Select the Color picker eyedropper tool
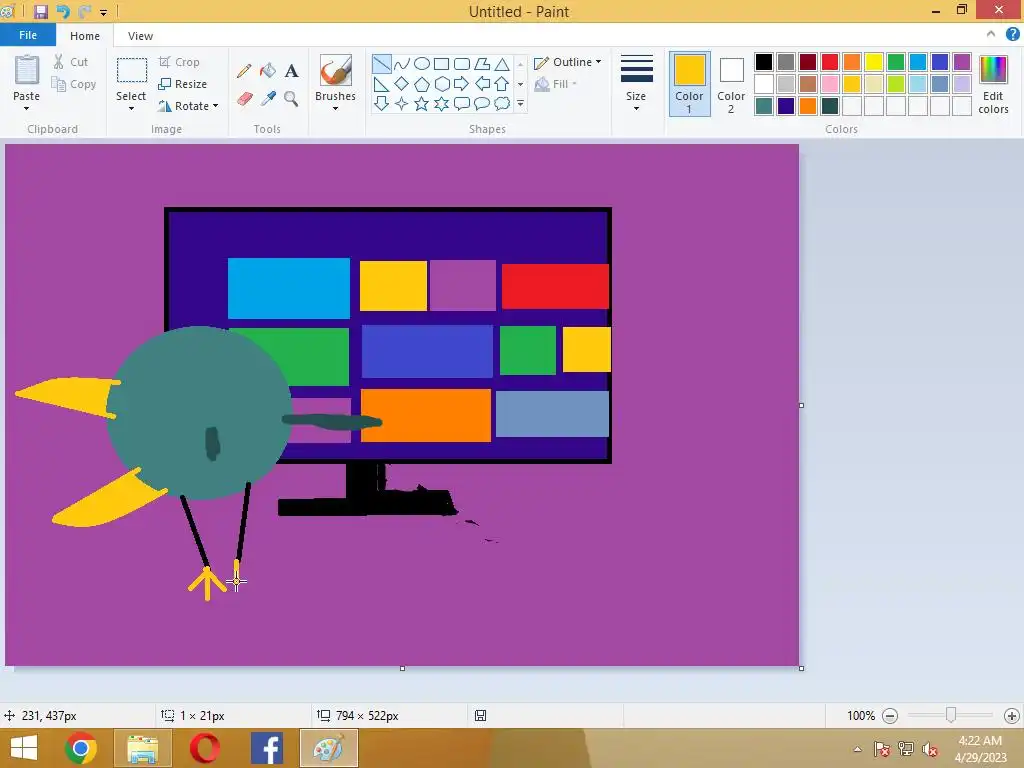The width and height of the screenshot is (1024, 768). (268, 99)
